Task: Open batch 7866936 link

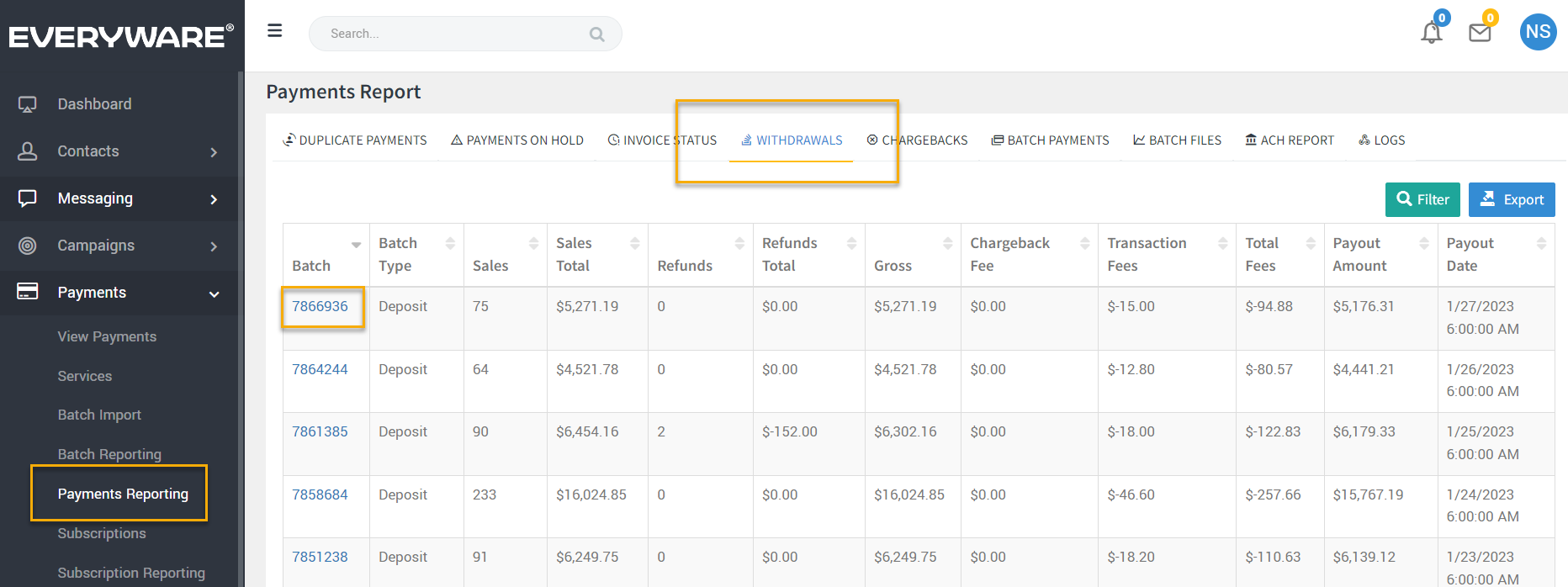Action: 320,306
